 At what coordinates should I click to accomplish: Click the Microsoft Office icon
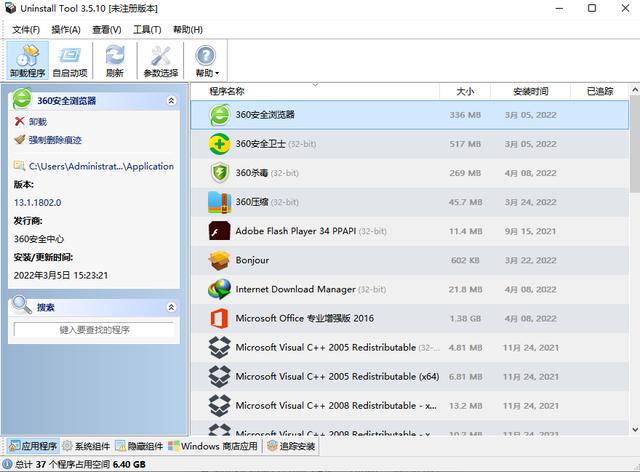(x=220, y=318)
